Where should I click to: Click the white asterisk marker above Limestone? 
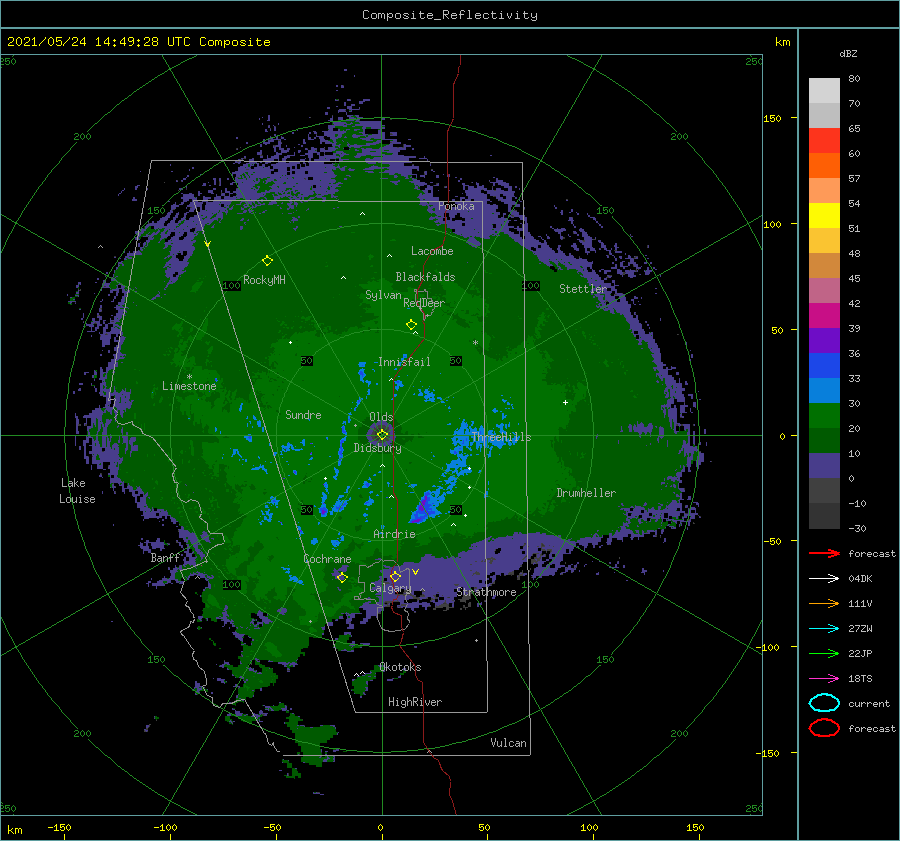coord(189,377)
